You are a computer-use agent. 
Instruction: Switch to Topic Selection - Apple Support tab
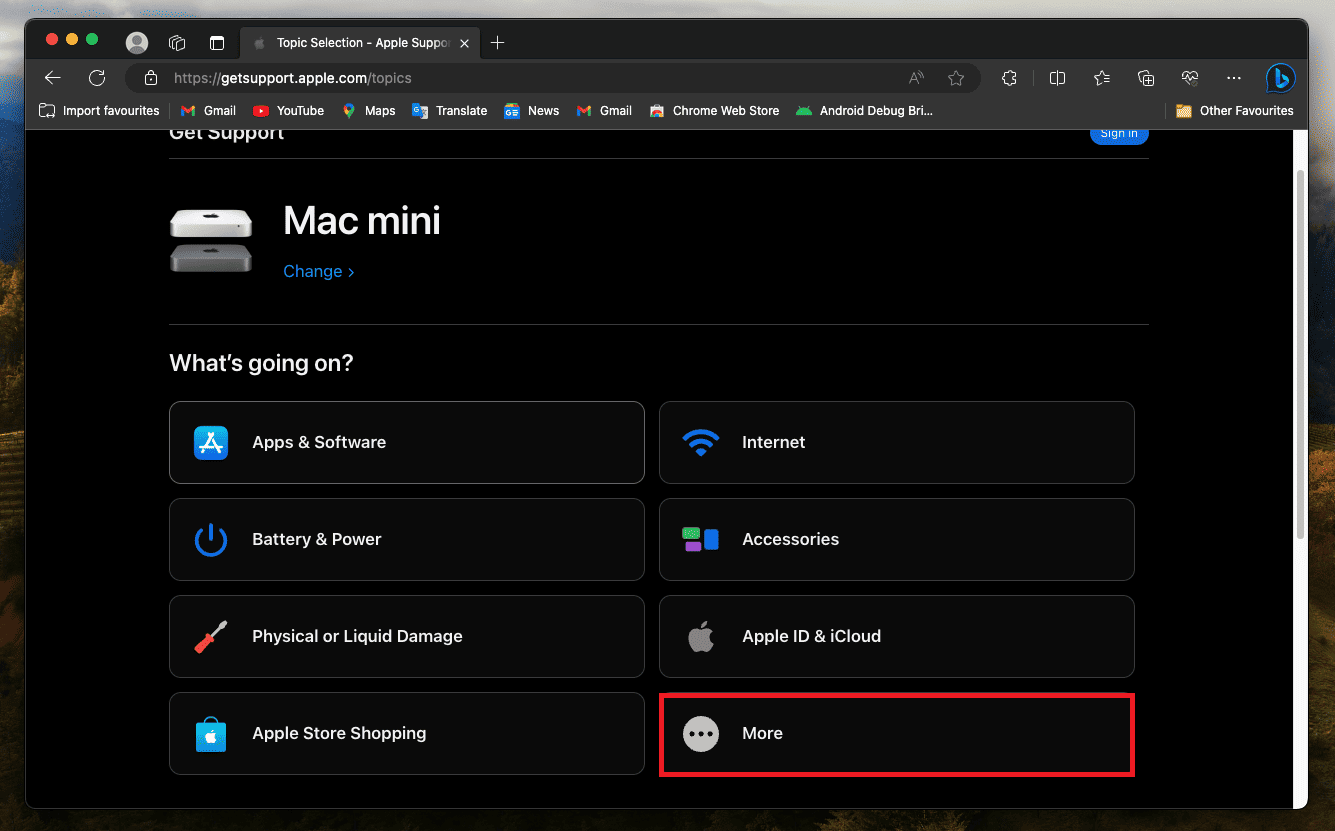point(360,43)
